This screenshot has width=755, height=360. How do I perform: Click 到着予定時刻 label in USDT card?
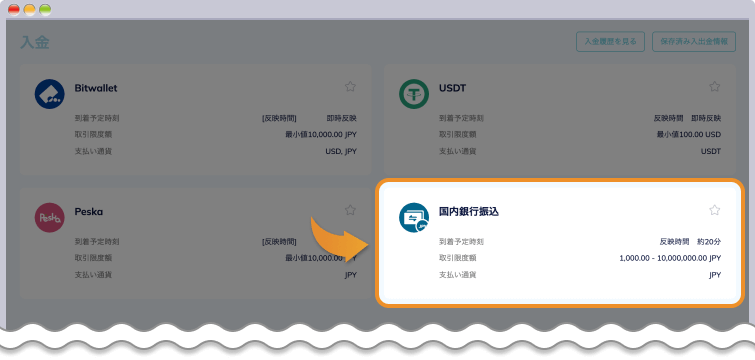coord(461,118)
